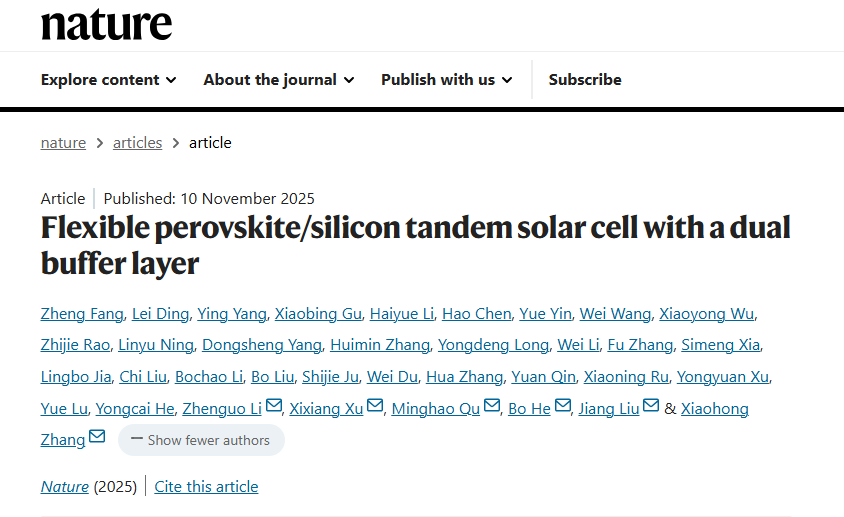Click envelope icon next to Jiang Liu
The width and height of the screenshot is (844, 517).
[x=651, y=406]
